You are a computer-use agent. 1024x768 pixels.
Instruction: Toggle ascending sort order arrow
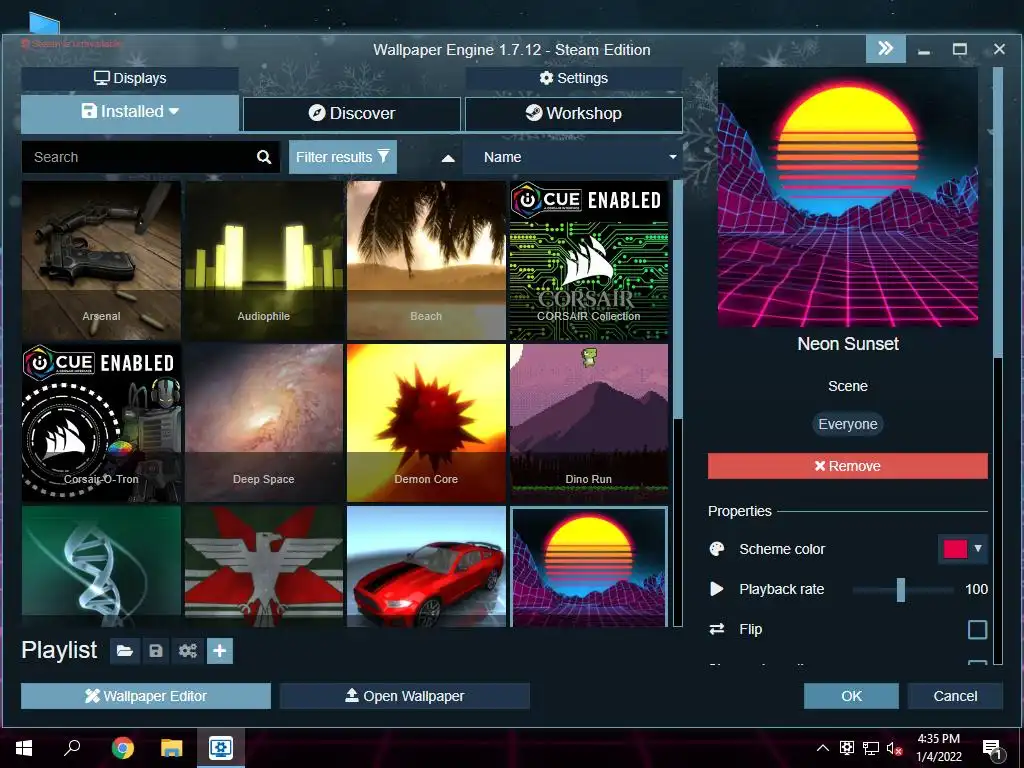(x=448, y=158)
